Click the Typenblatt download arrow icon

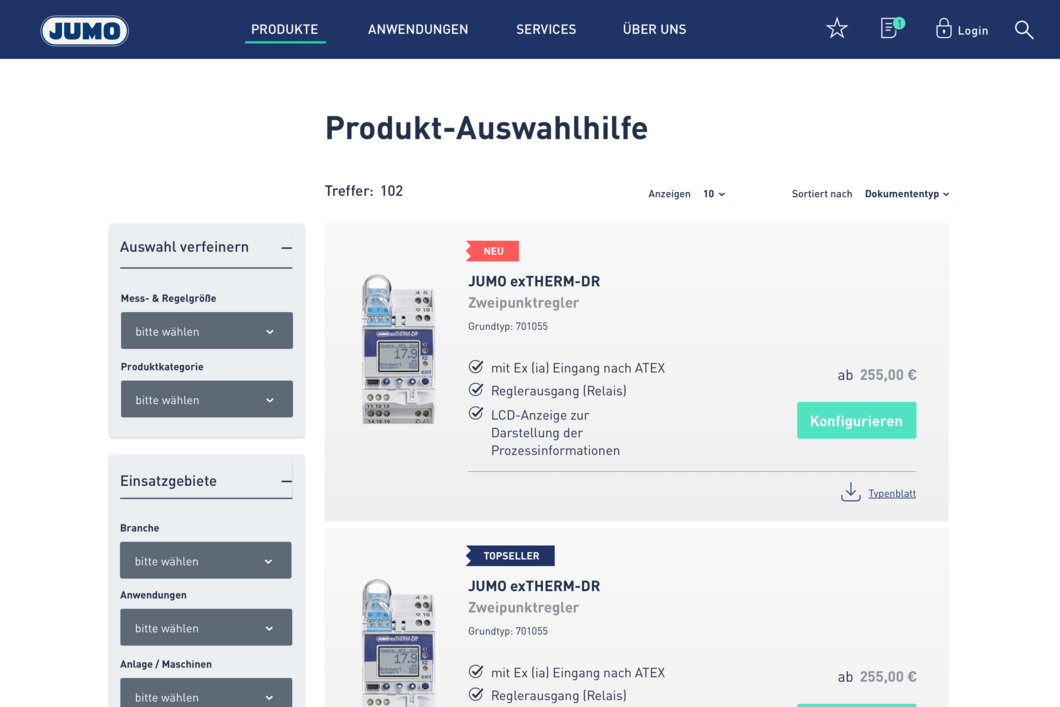[850, 492]
